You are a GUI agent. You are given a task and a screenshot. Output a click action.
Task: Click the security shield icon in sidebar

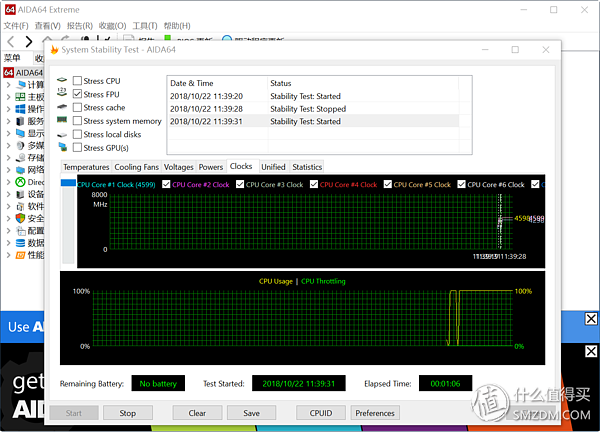click(x=19, y=218)
